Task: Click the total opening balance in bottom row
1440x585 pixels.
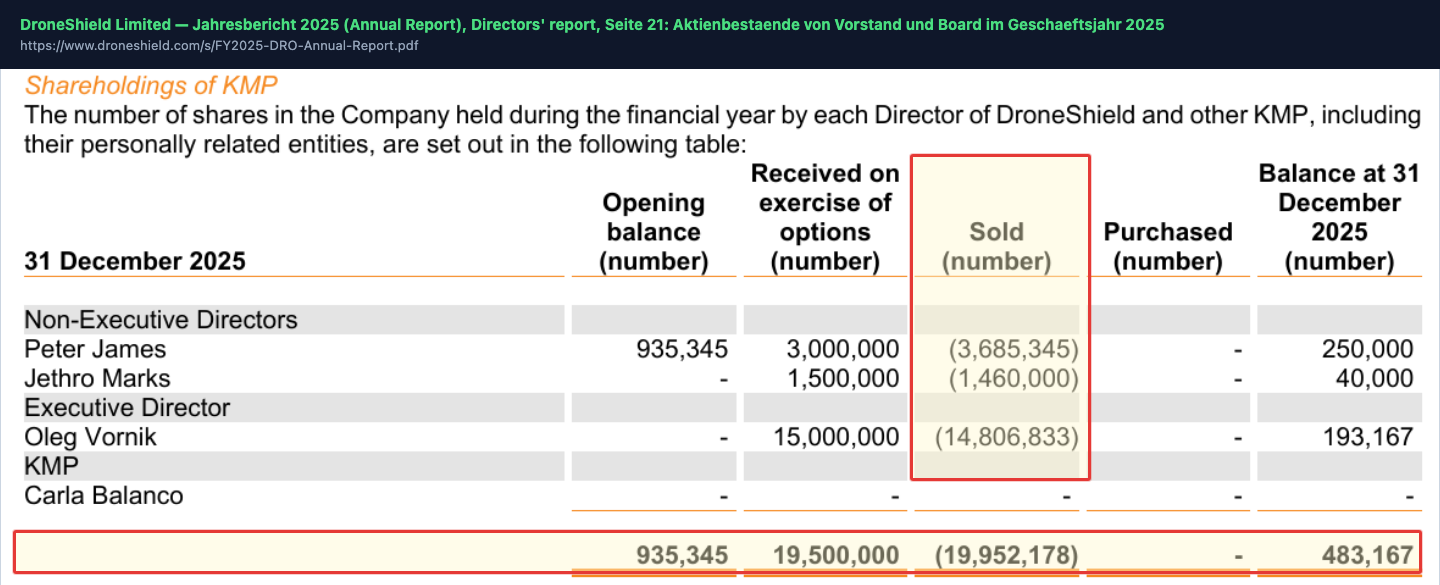Action: [682, 555]
